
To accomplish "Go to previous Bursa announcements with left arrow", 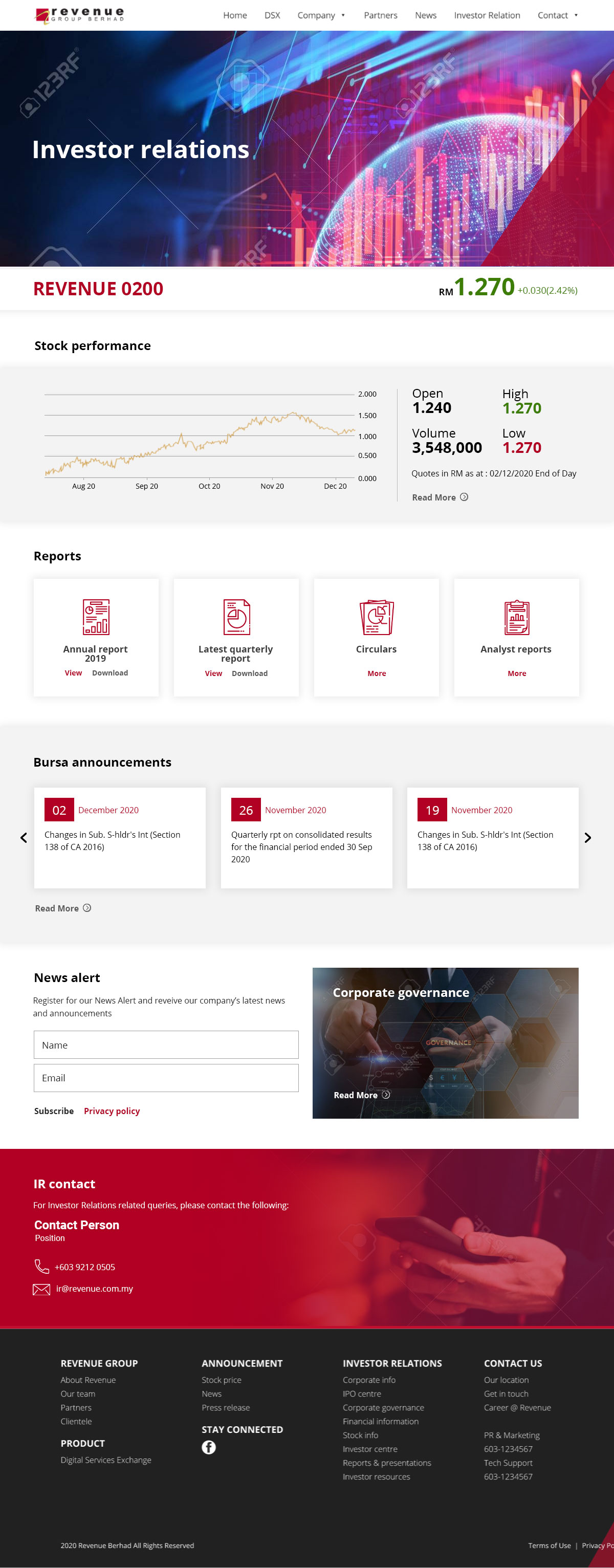I will [24, 838].
